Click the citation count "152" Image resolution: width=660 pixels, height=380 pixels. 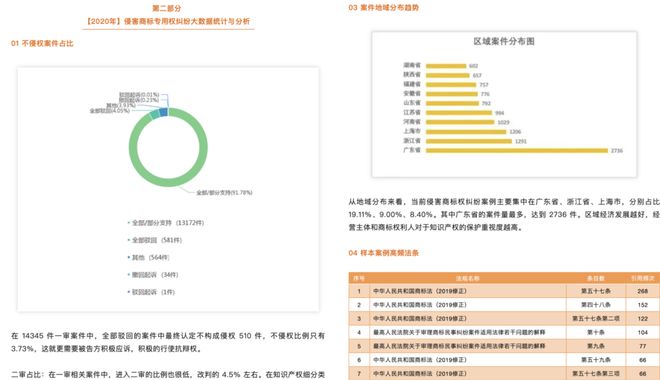(x=642, y=305)
